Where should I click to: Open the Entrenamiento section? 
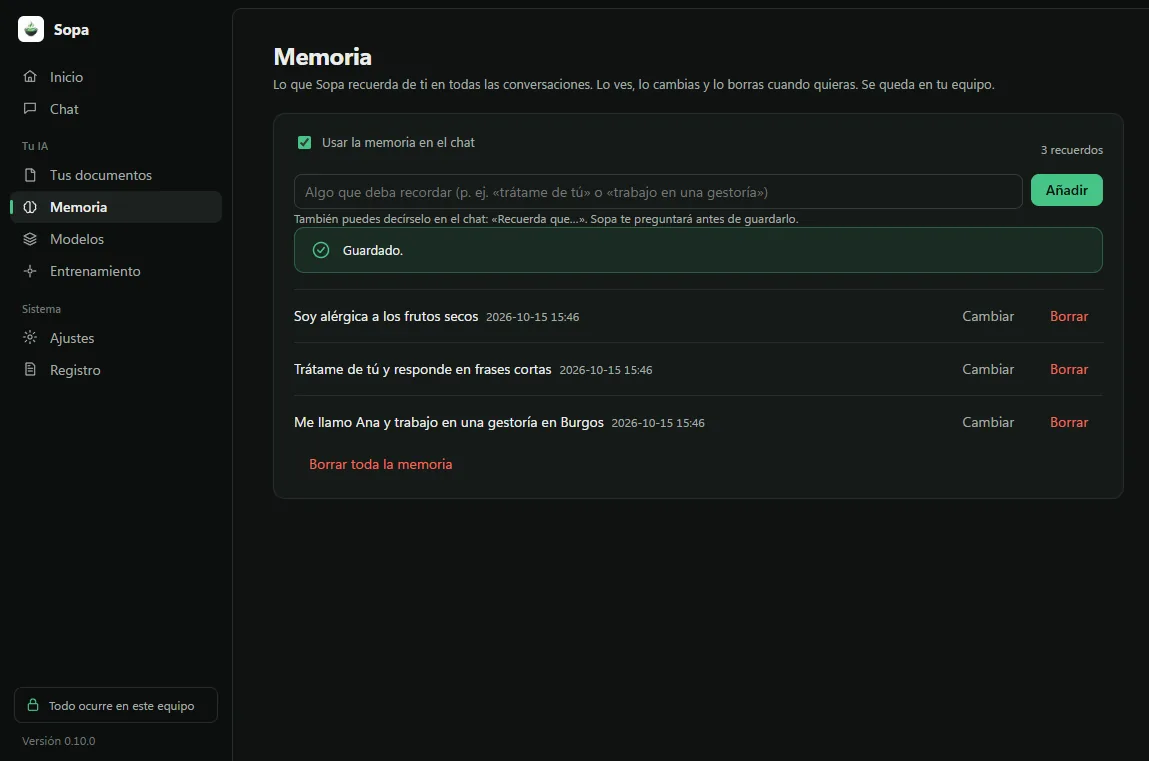tap(116, 271)
